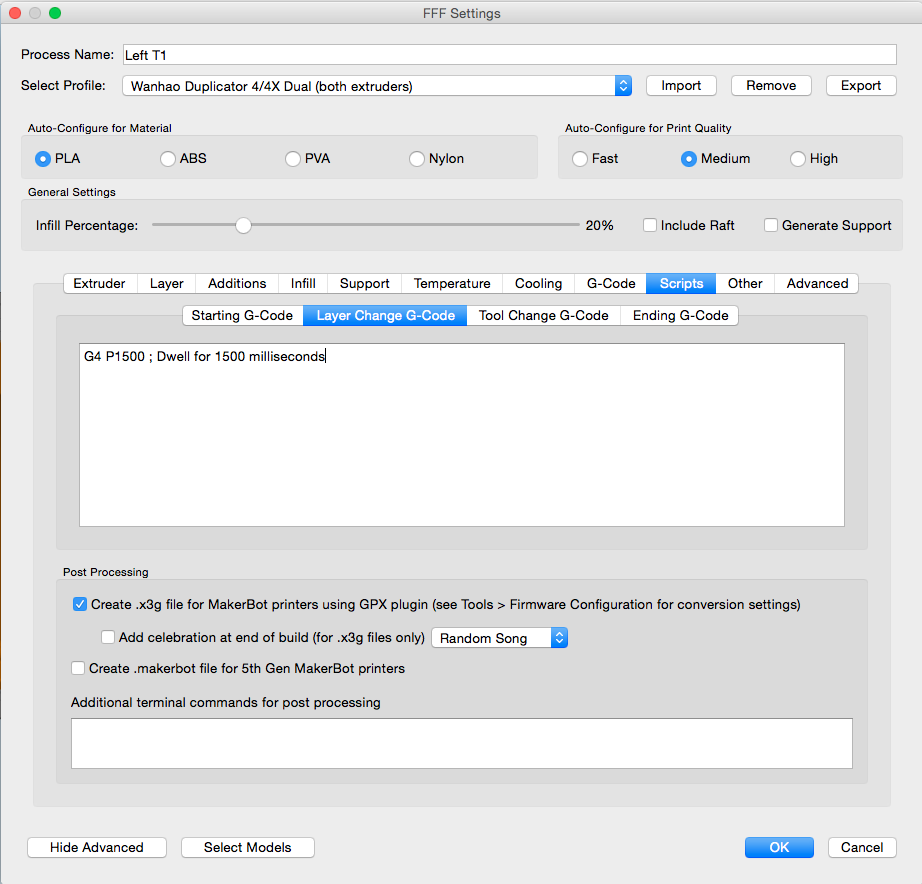The image size is (922, 884).
Task: Click the Cancel button
Action: point(862,848)
